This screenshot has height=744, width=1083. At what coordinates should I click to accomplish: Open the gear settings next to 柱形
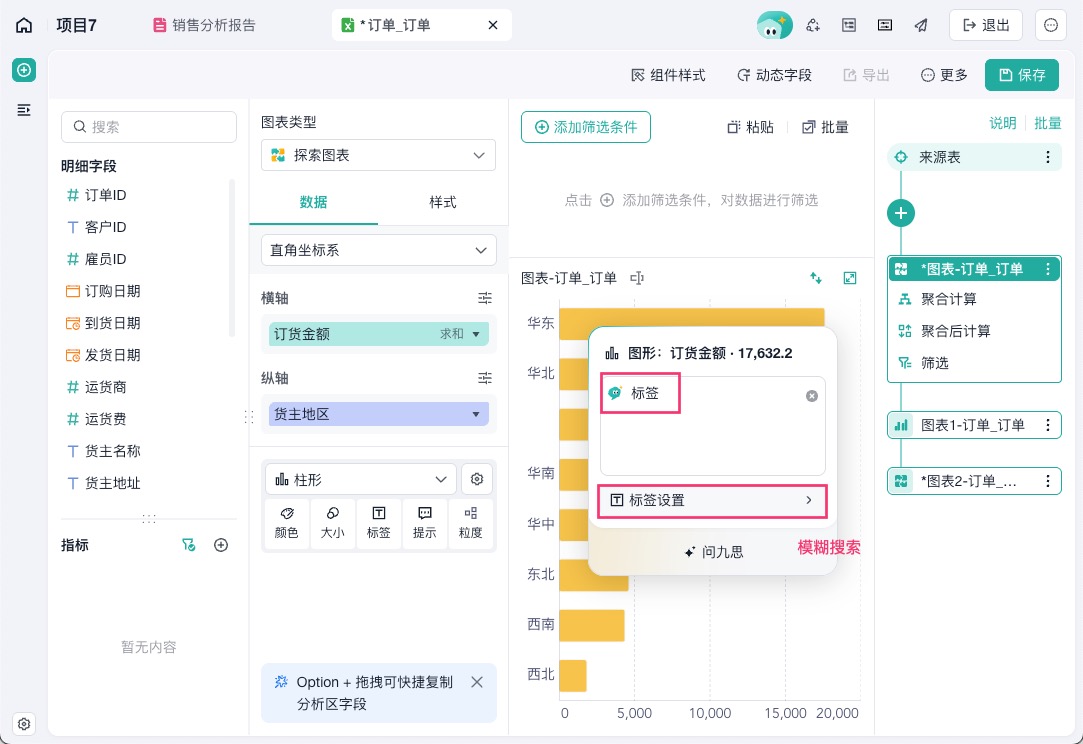pos(477,479)
